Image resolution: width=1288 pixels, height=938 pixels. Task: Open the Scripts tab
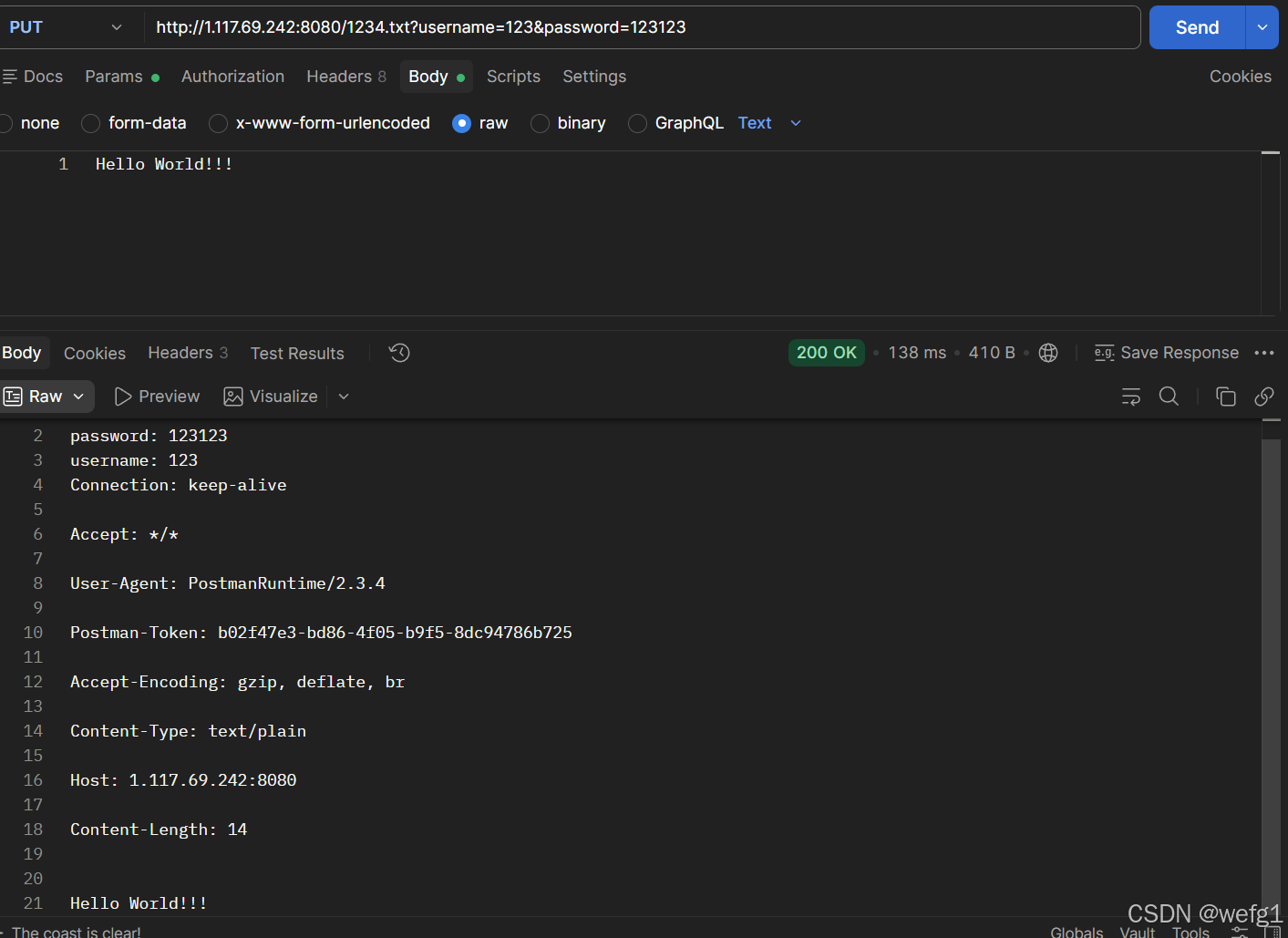pyautogui.click(x=513, y=77)
